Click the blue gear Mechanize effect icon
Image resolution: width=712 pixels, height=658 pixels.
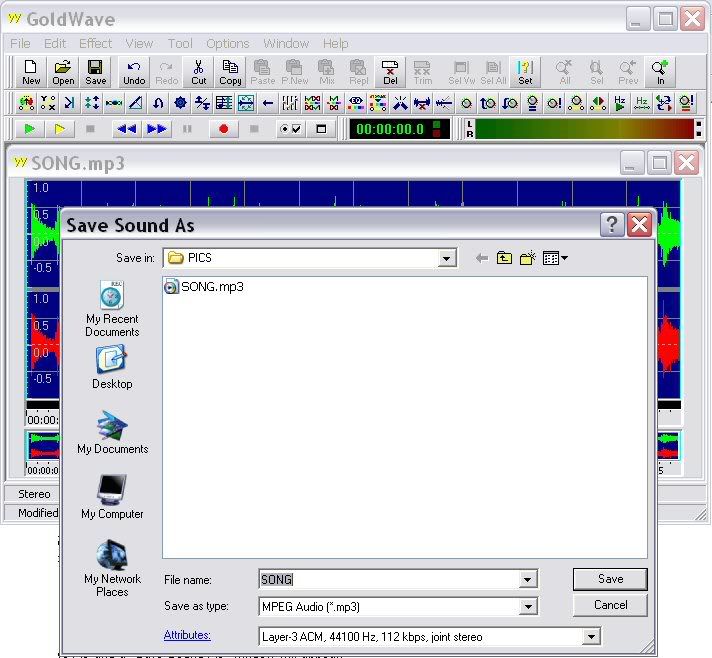(x=180, y=103)
